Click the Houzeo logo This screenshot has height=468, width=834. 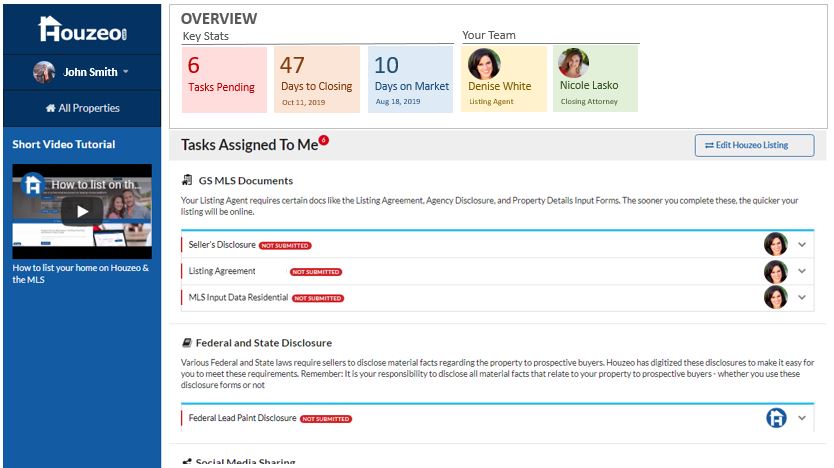click(80, 29)
